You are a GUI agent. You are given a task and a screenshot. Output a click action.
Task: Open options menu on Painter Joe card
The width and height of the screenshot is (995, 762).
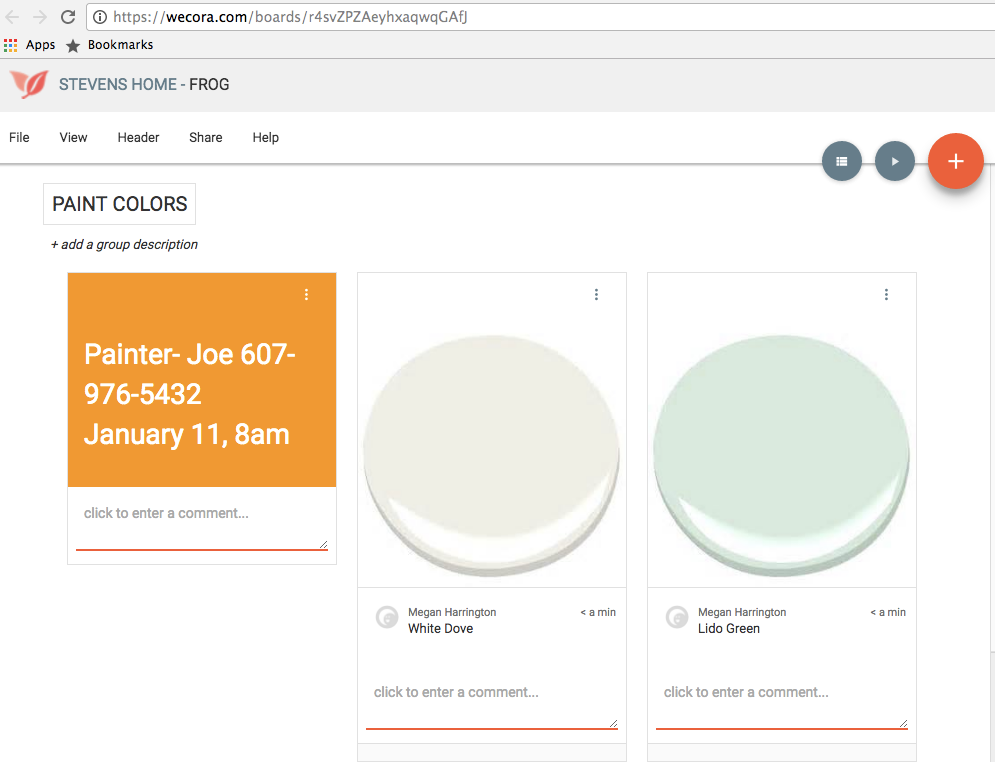306,294
